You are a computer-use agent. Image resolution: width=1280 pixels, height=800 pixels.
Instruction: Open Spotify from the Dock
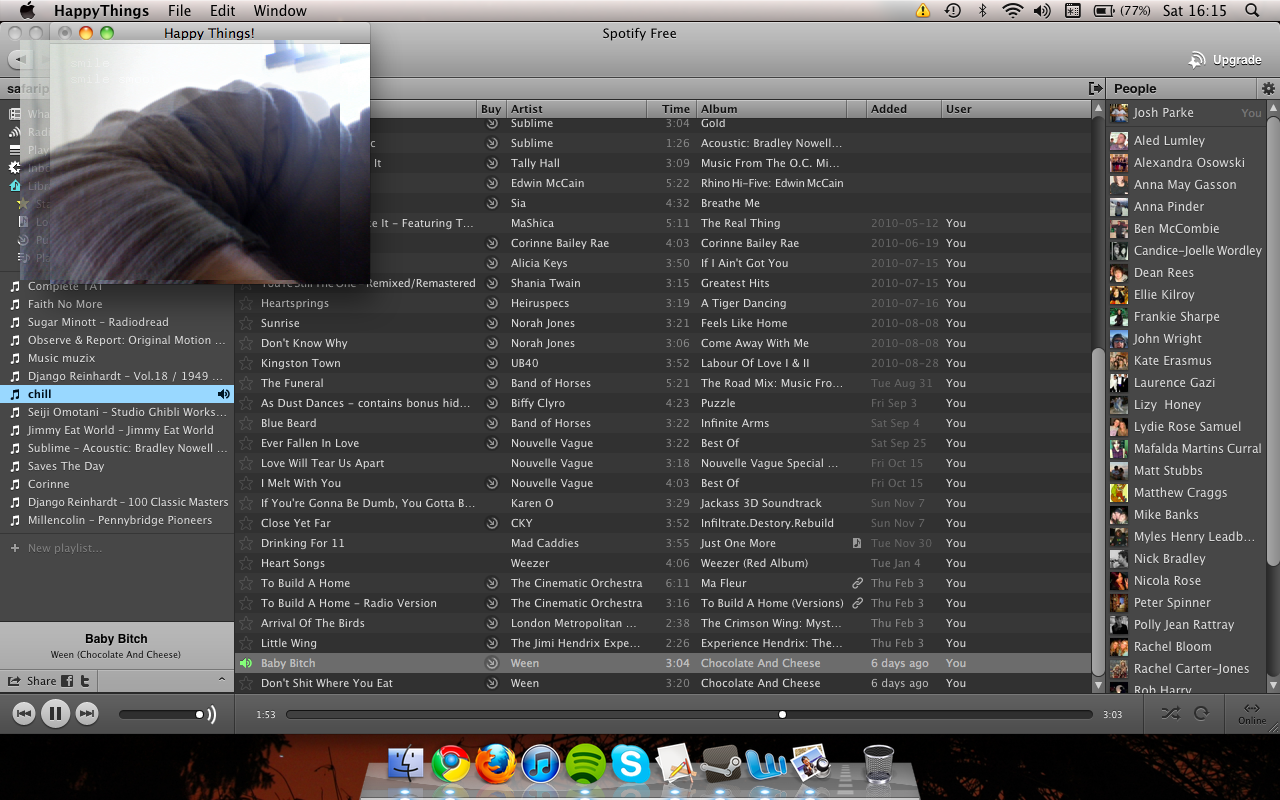tap(586, 765)
